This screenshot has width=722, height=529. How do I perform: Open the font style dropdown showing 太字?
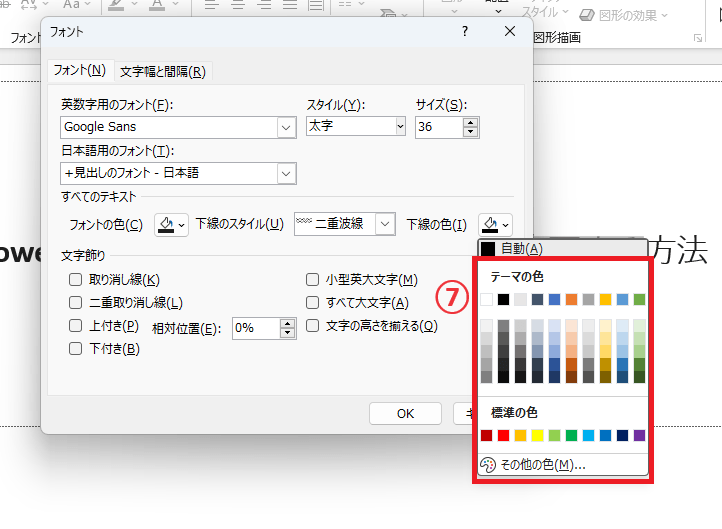tap(400, 126)
